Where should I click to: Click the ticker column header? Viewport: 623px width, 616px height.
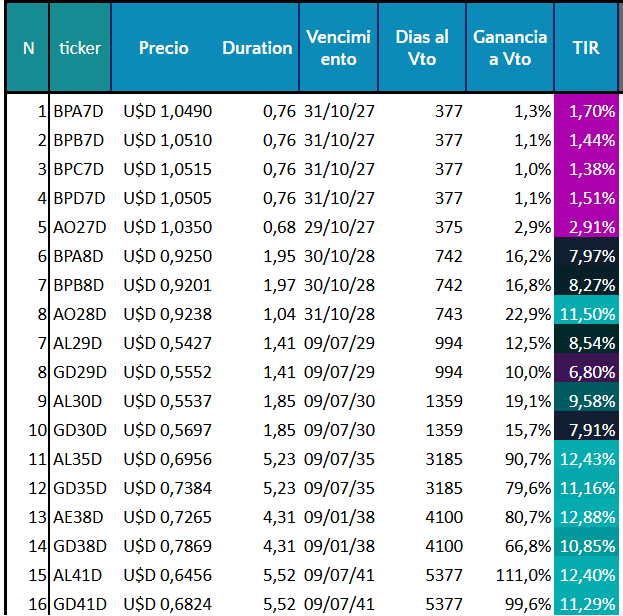coord(80,48)
